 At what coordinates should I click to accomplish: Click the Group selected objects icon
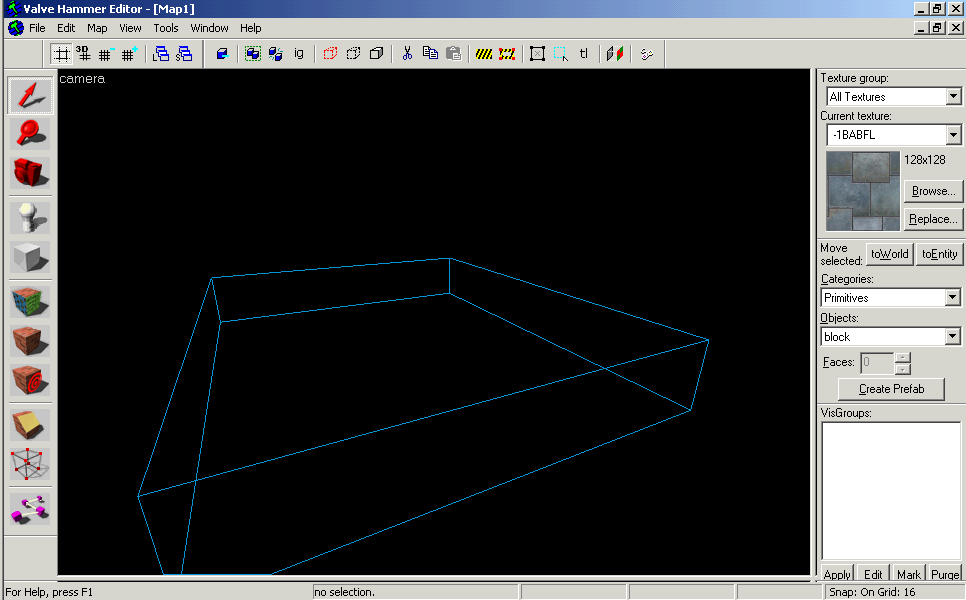click(253, 54)
